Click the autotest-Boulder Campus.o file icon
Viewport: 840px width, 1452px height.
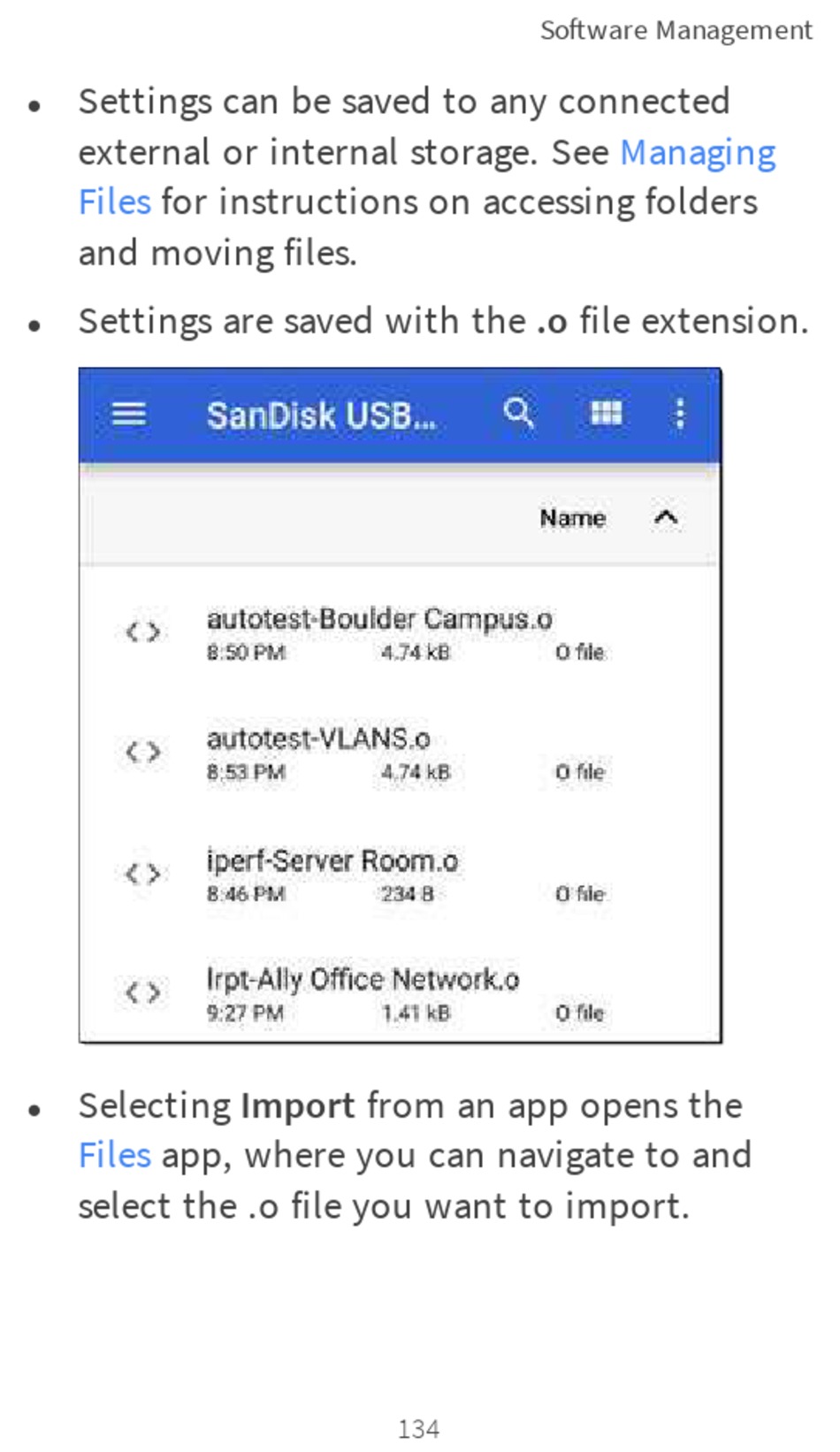[x=142, y=632]
